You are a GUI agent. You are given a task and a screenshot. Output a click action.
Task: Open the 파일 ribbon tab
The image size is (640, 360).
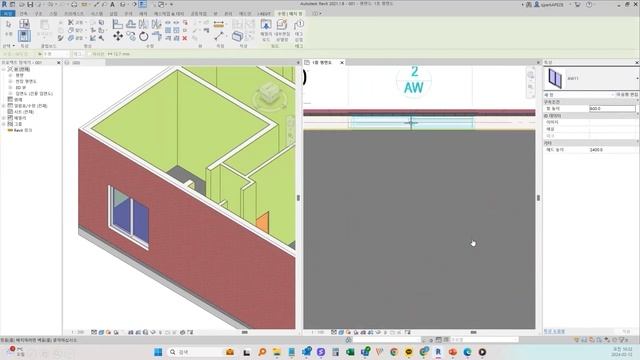pos(8,13)
